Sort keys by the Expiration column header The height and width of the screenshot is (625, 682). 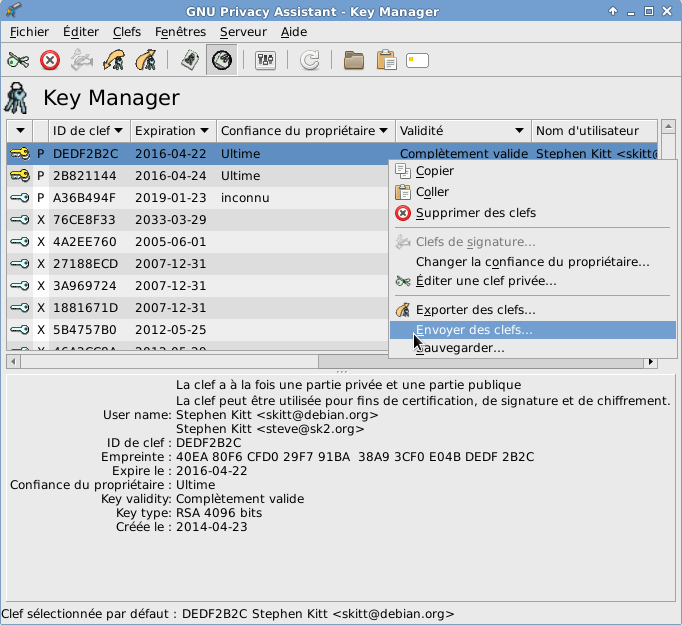[173, 131]
